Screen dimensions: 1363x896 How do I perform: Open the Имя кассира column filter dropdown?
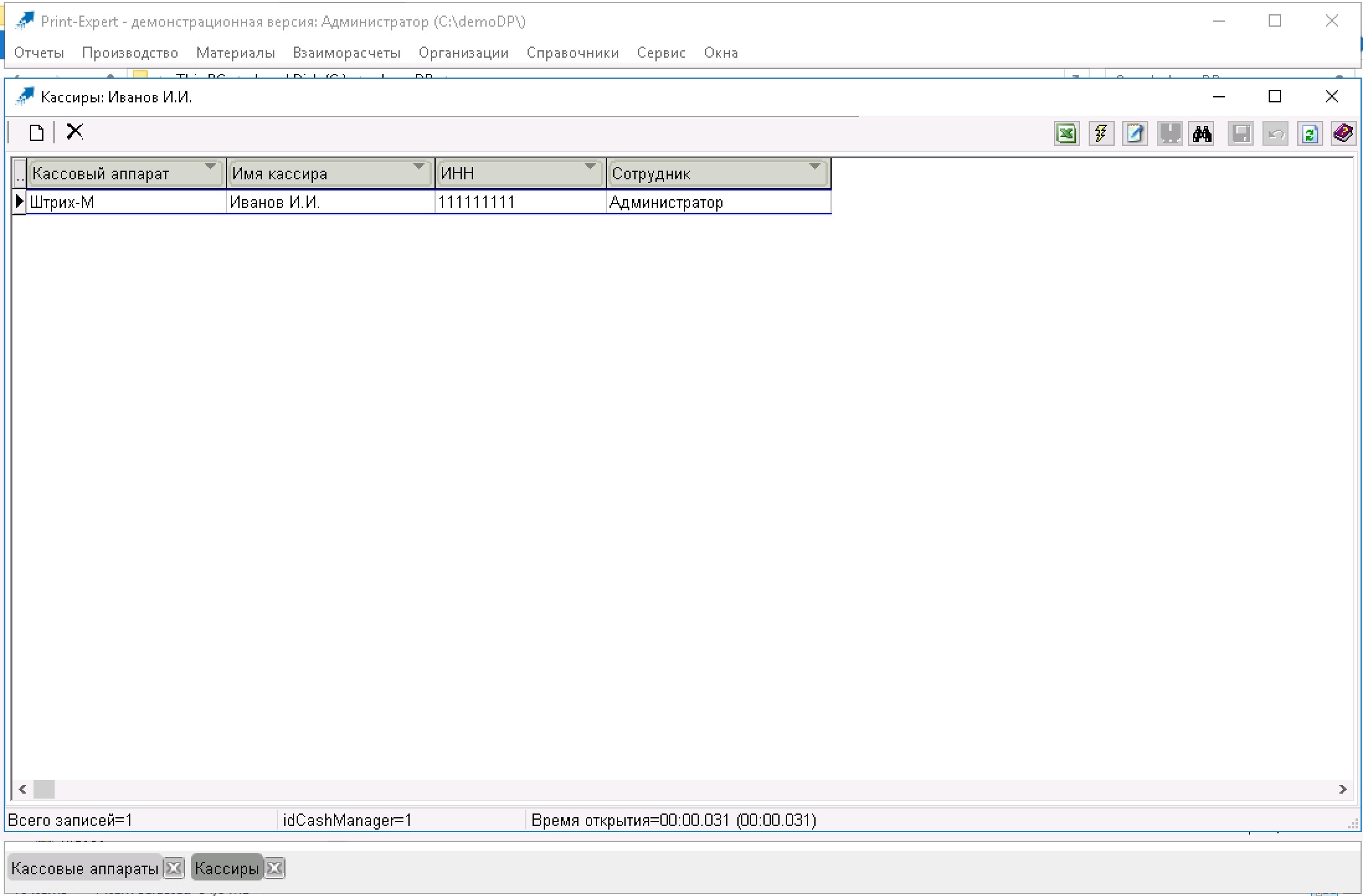coord(419,167)
